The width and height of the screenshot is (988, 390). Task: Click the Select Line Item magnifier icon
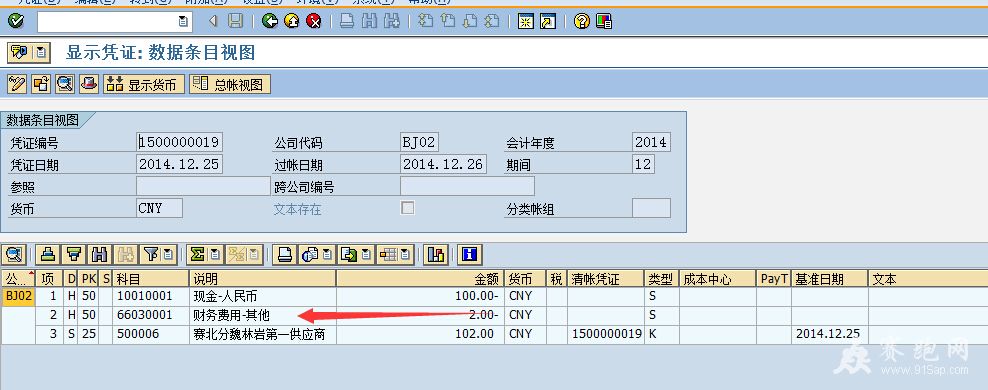click(65, 84)
